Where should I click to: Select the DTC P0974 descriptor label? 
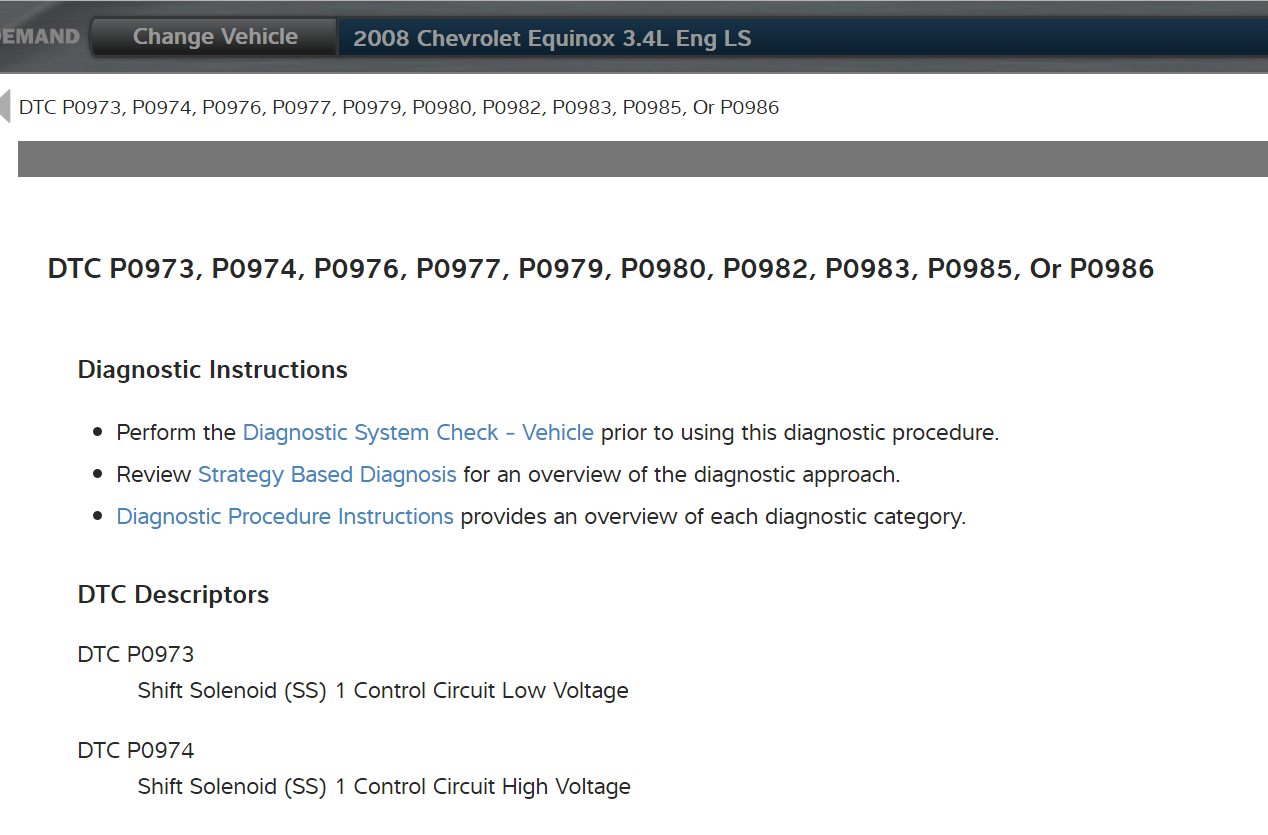pos(136,751)
